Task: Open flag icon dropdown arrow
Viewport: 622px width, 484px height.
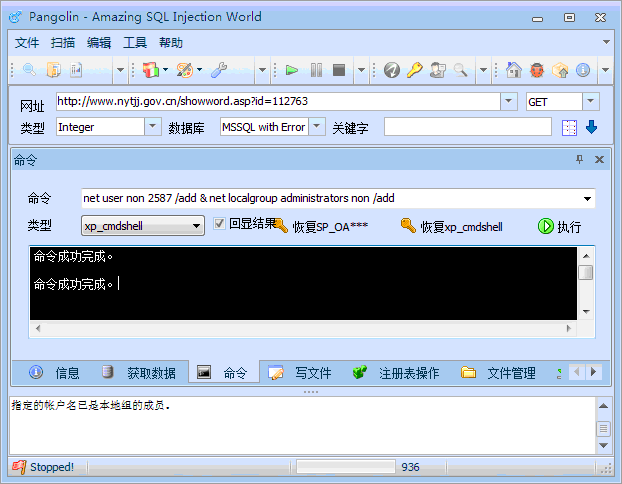Action: 165,70
